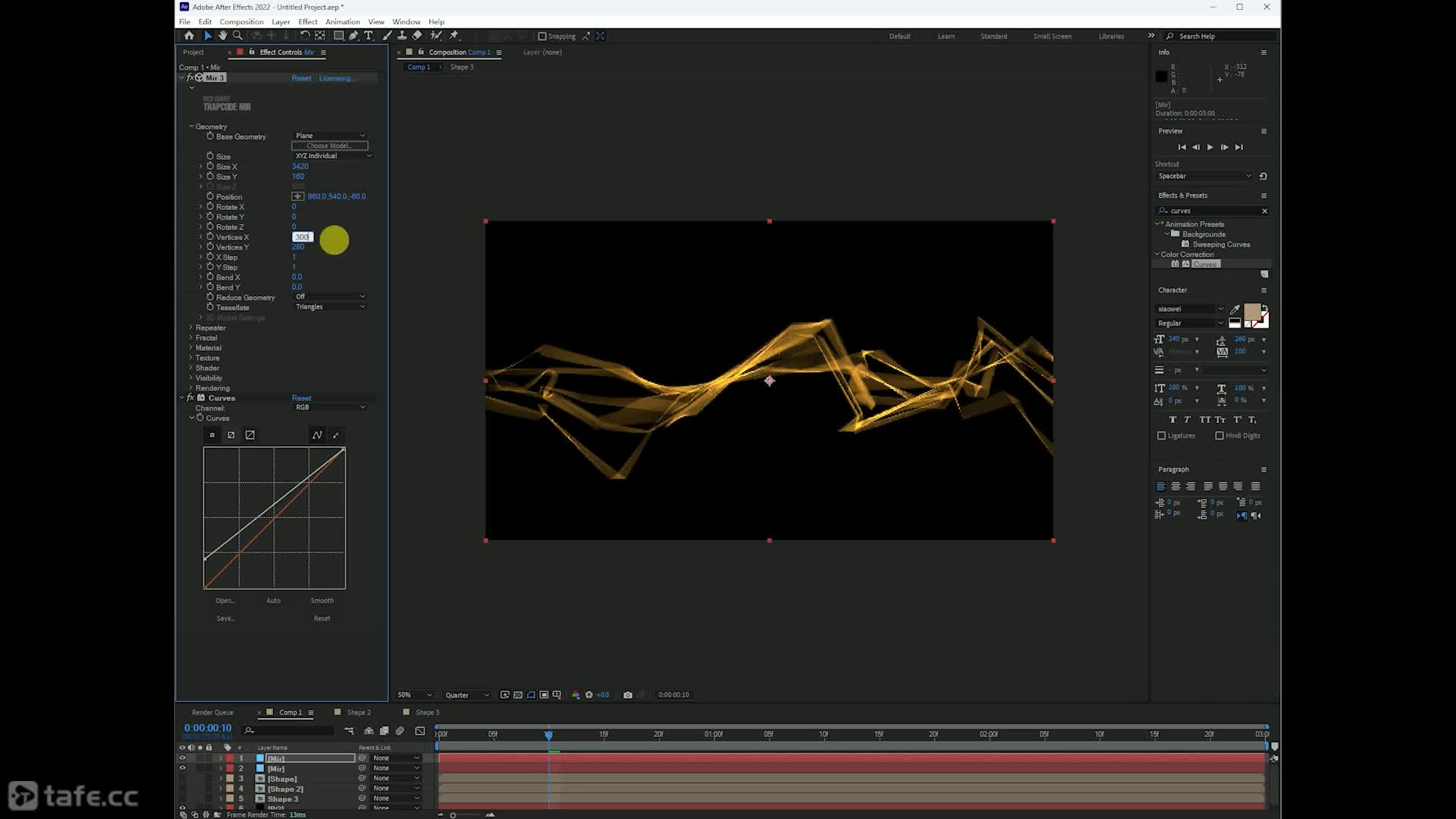Expand the Fractal property group
The width and height of the screenshot is (1456, 819).
191,338
